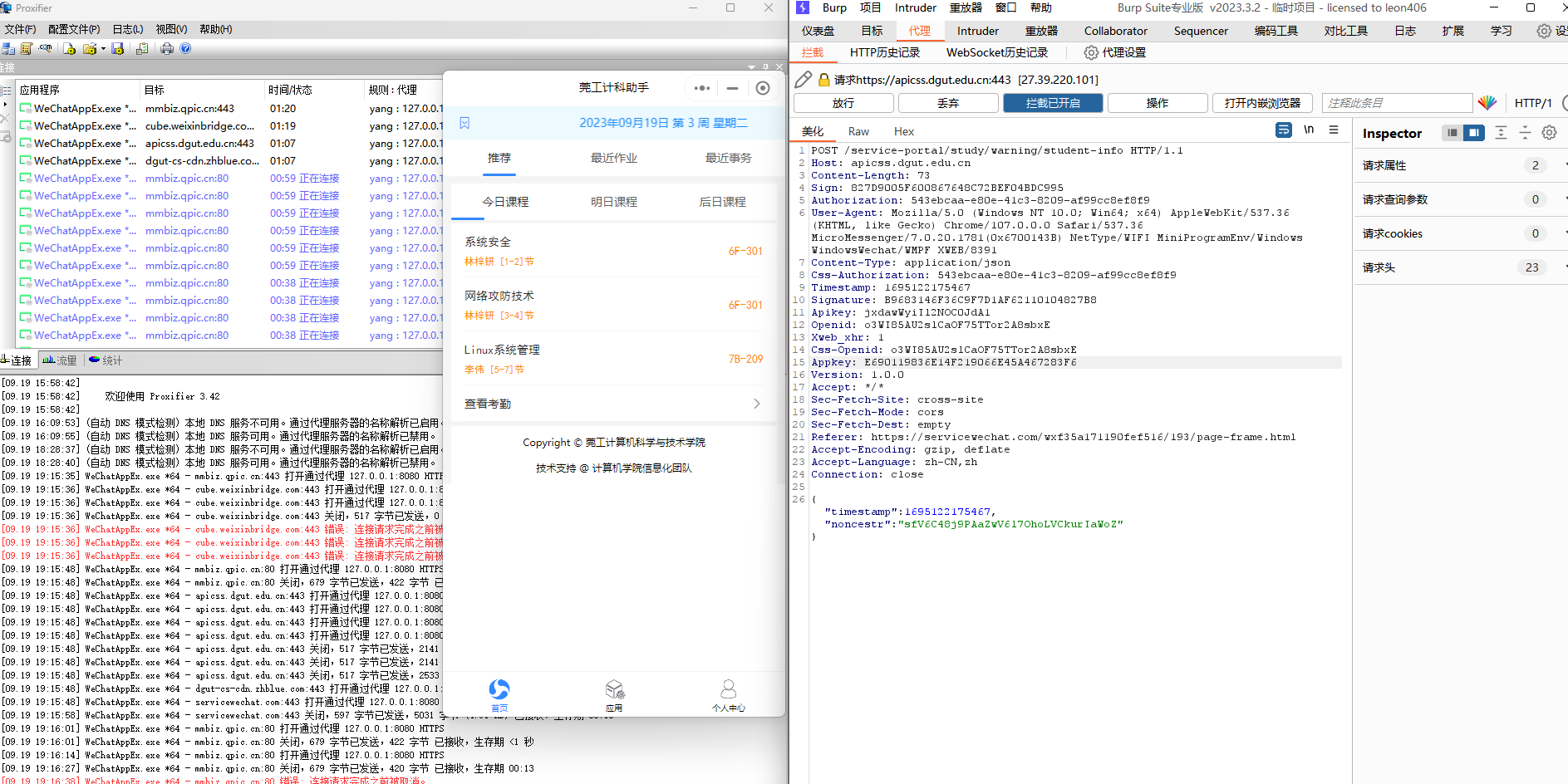This screenshot has width=1568, height=784.
Task: Open Proxifier checklist settings toolbar icon
Action: 142,49
